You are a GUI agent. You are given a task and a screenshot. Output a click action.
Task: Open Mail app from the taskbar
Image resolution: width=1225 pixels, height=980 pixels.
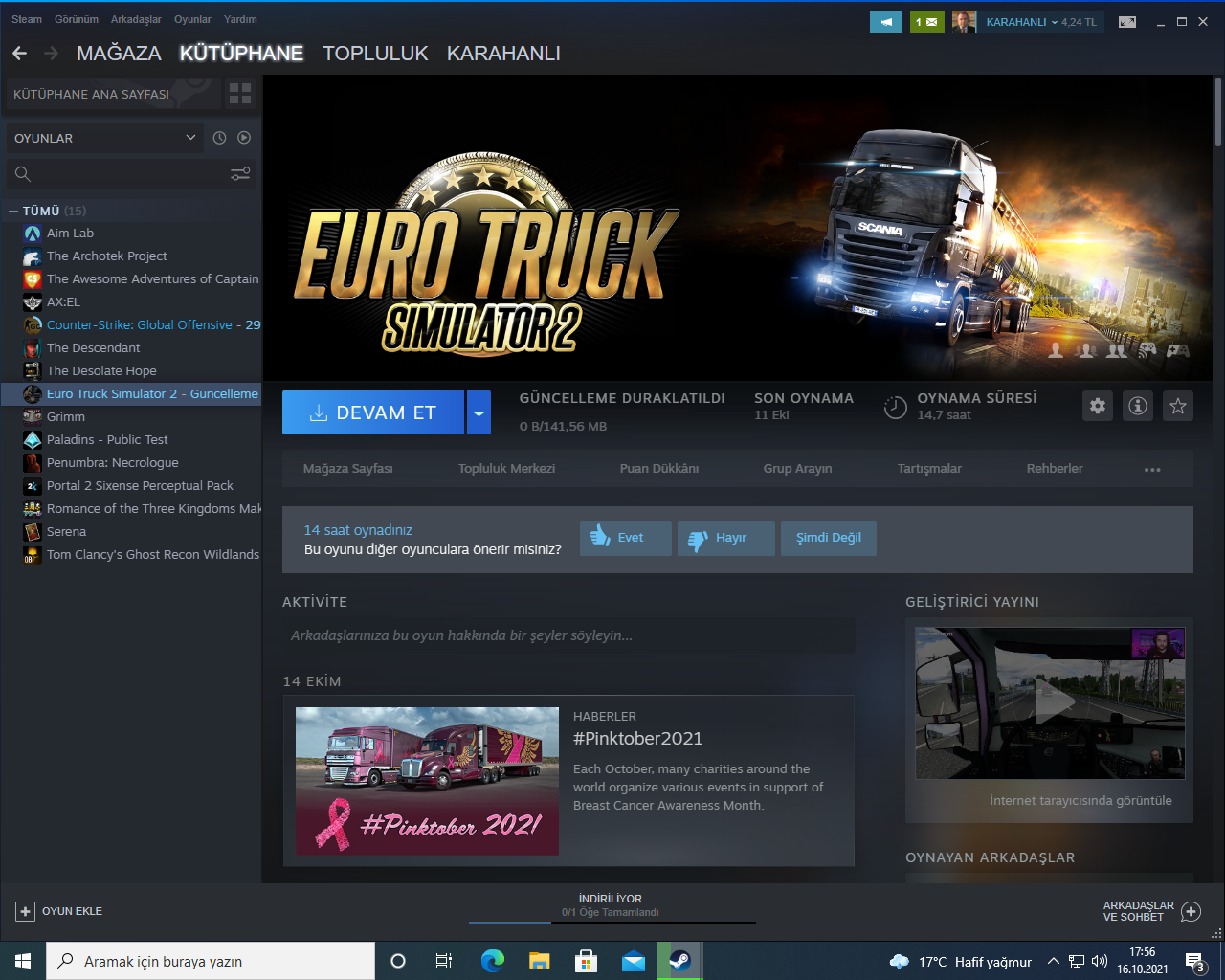tap(634, 961)
